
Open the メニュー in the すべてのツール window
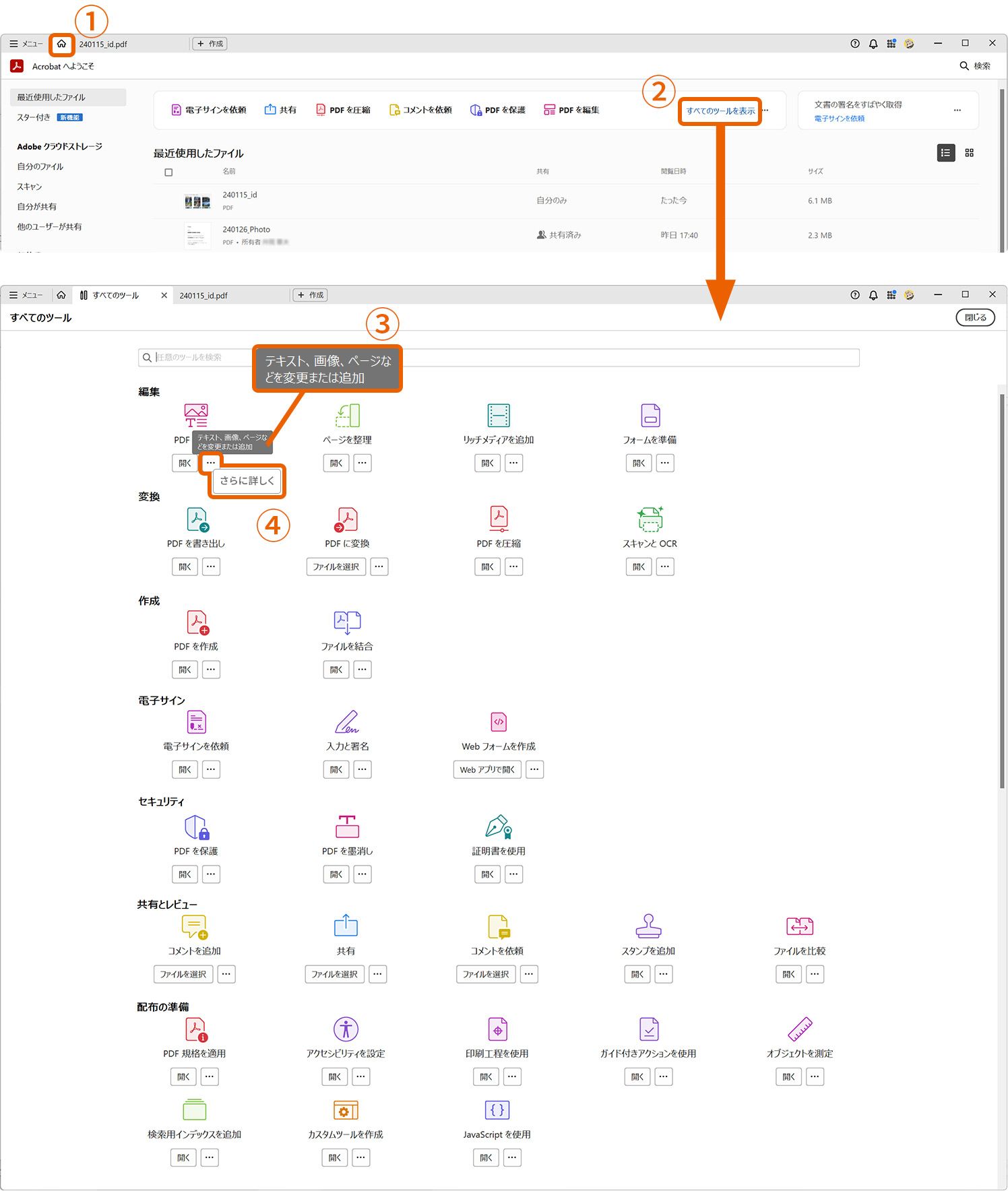pos(26,295)
